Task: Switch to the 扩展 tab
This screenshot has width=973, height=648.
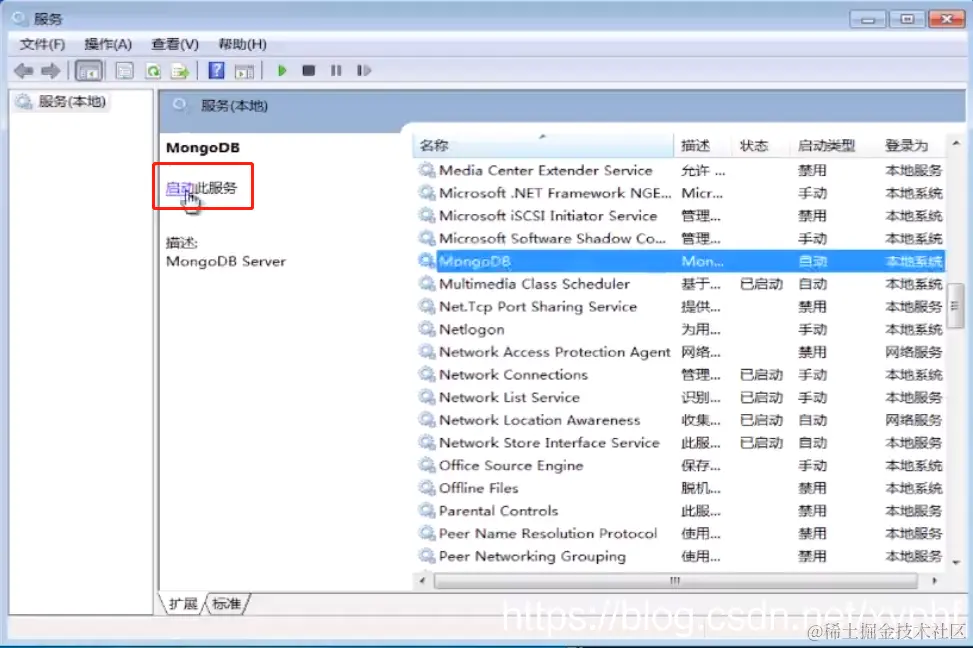Action: point(182,603)
